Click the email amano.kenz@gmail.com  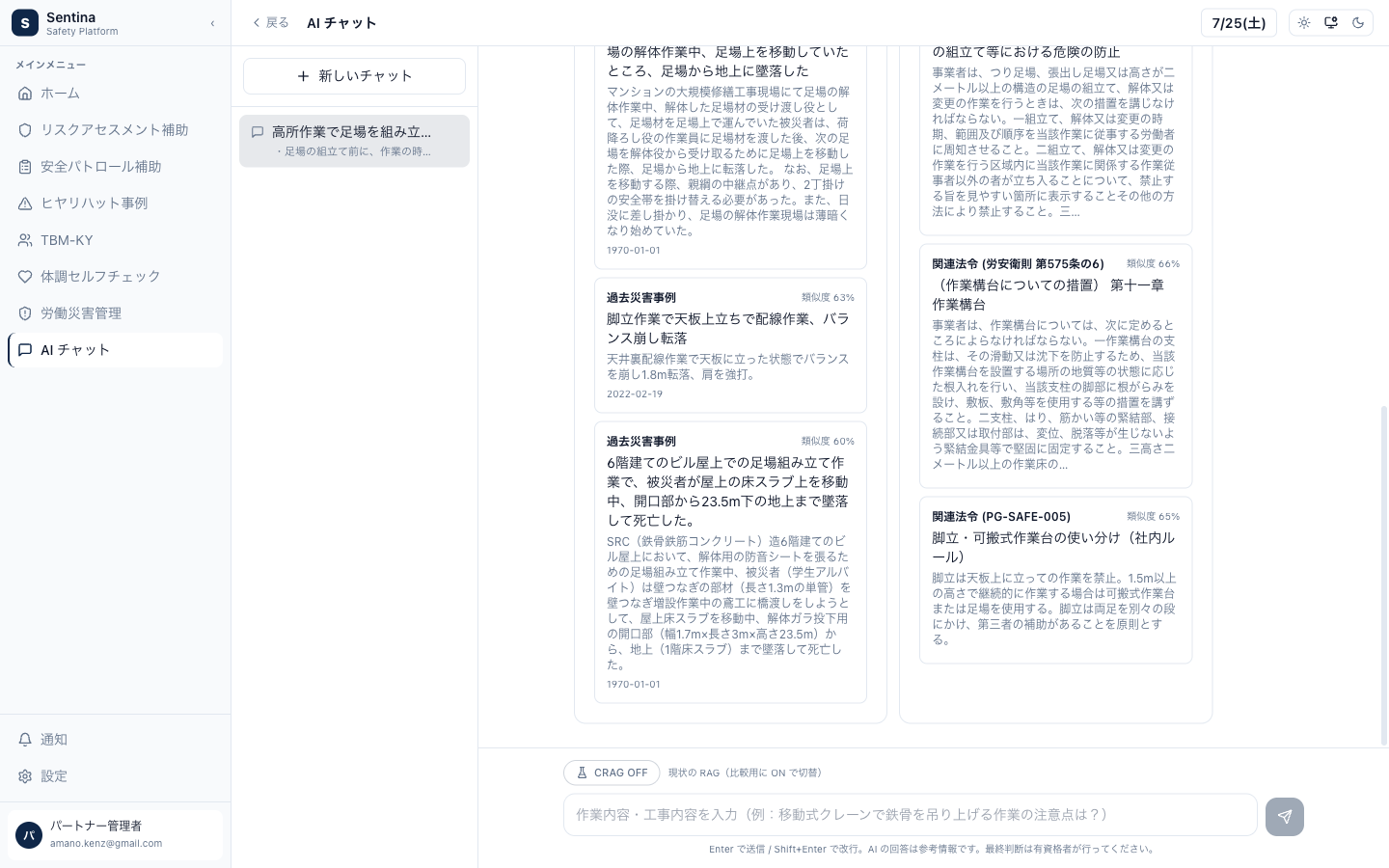106,844
